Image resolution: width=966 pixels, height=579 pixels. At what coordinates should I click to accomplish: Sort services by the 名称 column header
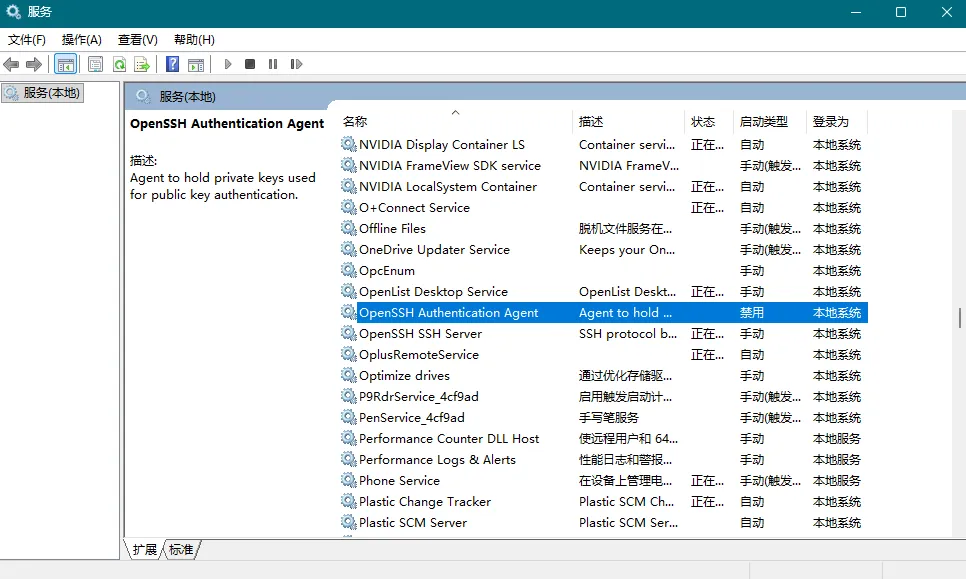(355, 122)
